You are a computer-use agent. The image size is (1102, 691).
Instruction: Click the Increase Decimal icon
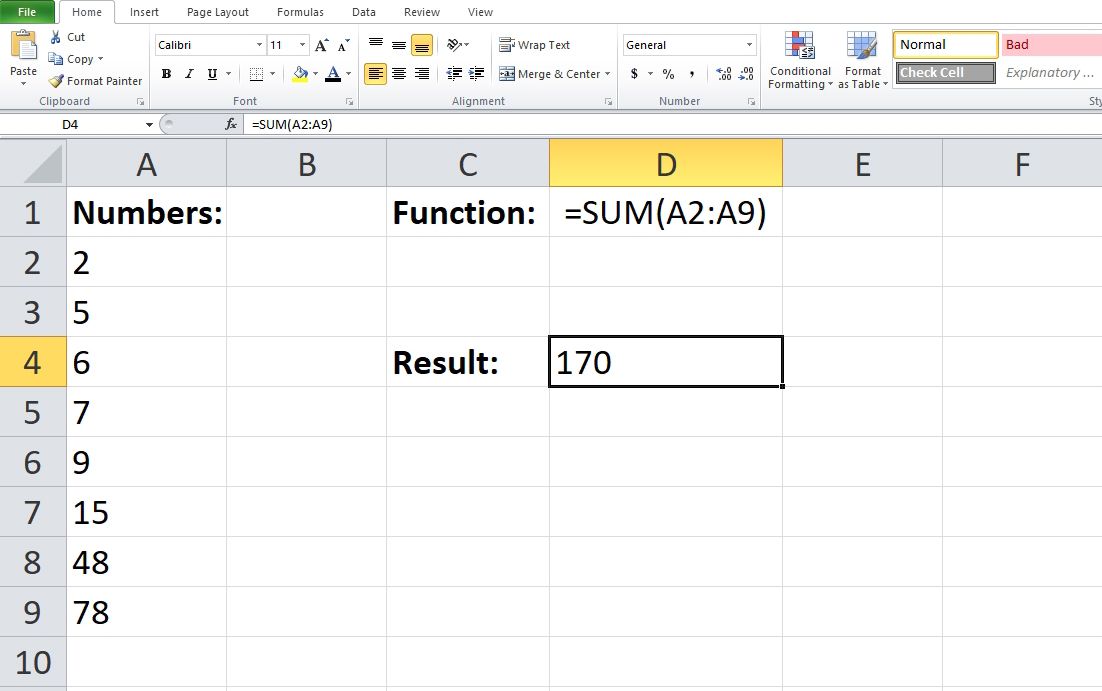pos(723,73)
